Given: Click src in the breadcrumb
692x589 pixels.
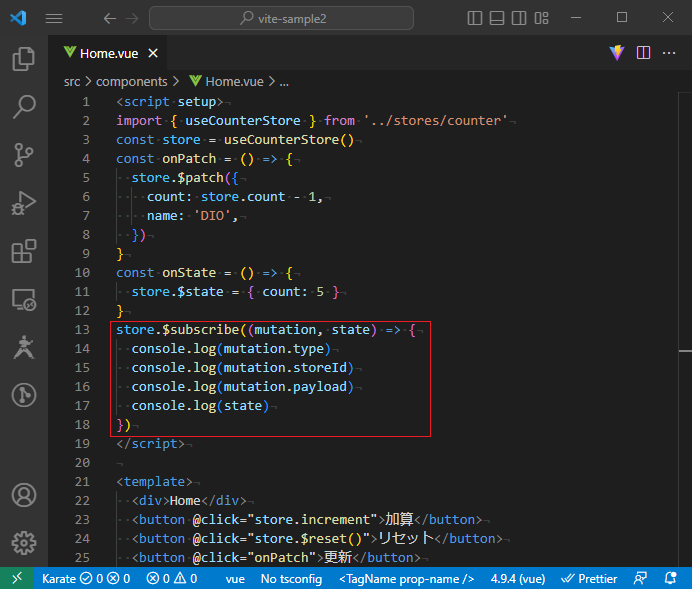Looking at the screenshot, I should tap(72, 82).
